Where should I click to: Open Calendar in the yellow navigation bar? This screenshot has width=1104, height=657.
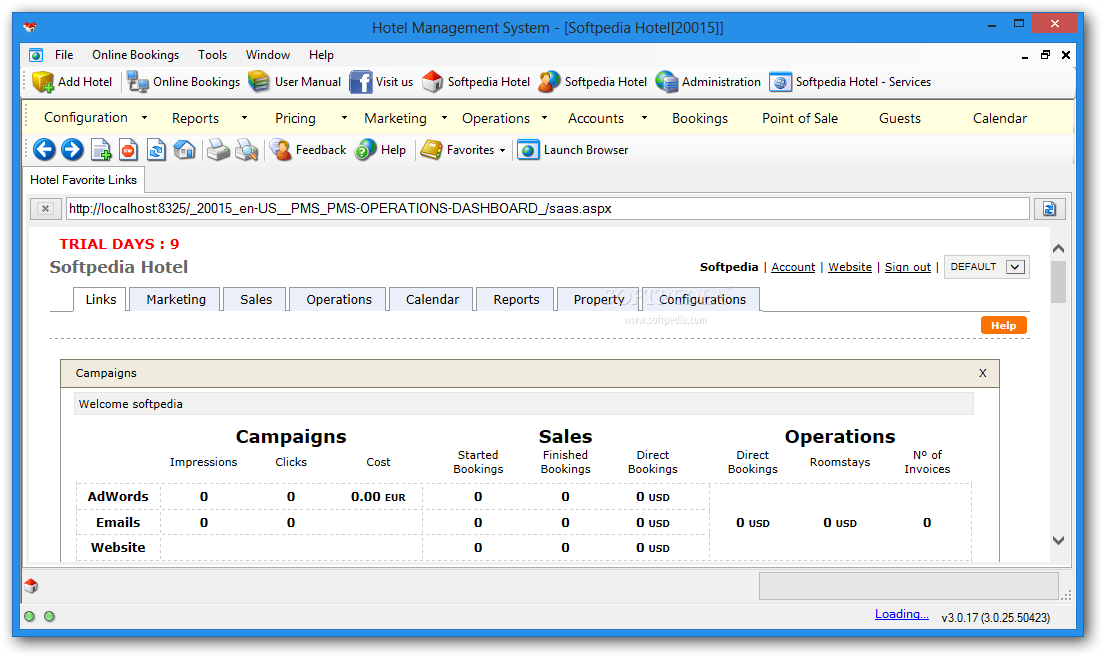tap(1000, 118)
